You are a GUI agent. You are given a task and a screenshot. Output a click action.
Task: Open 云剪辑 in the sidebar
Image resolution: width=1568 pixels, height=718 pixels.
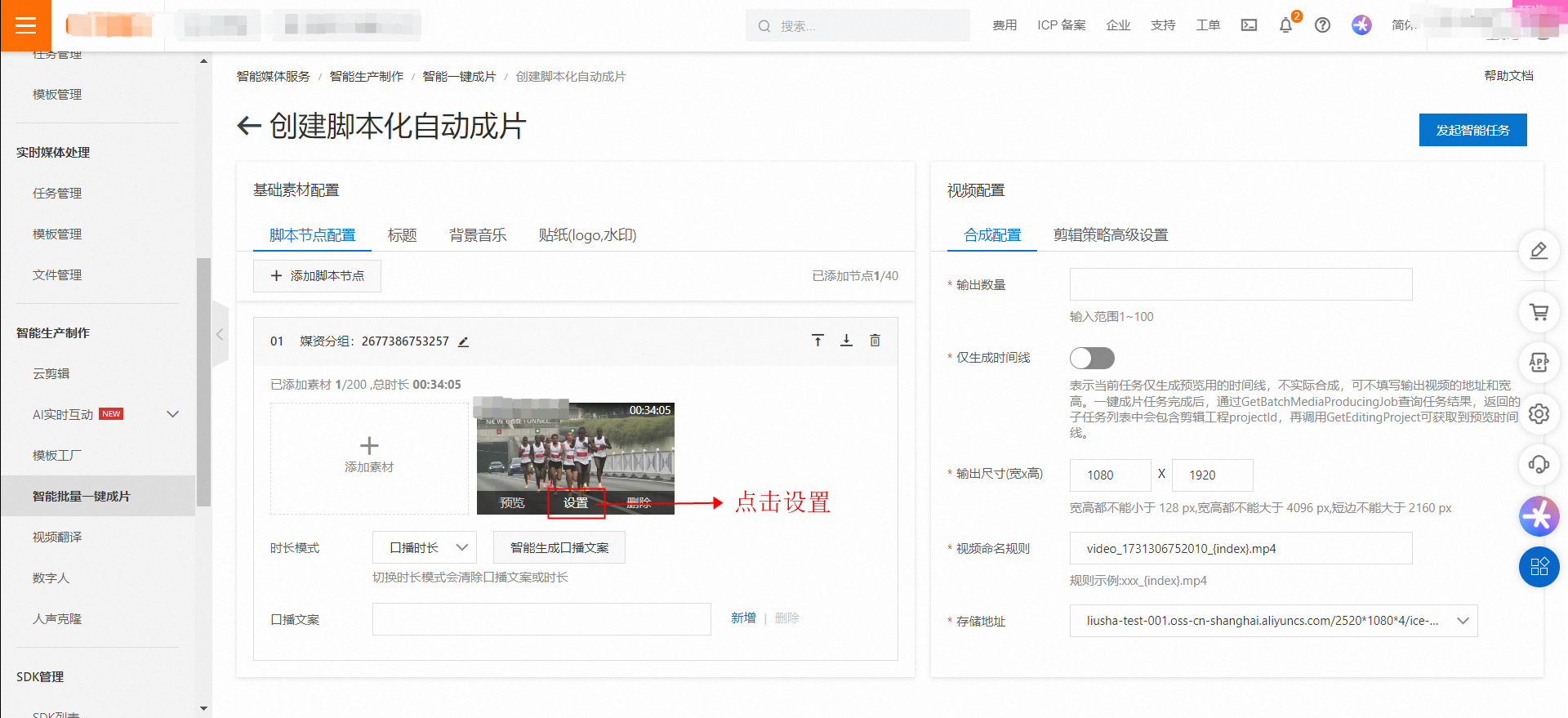pos(51,374)
